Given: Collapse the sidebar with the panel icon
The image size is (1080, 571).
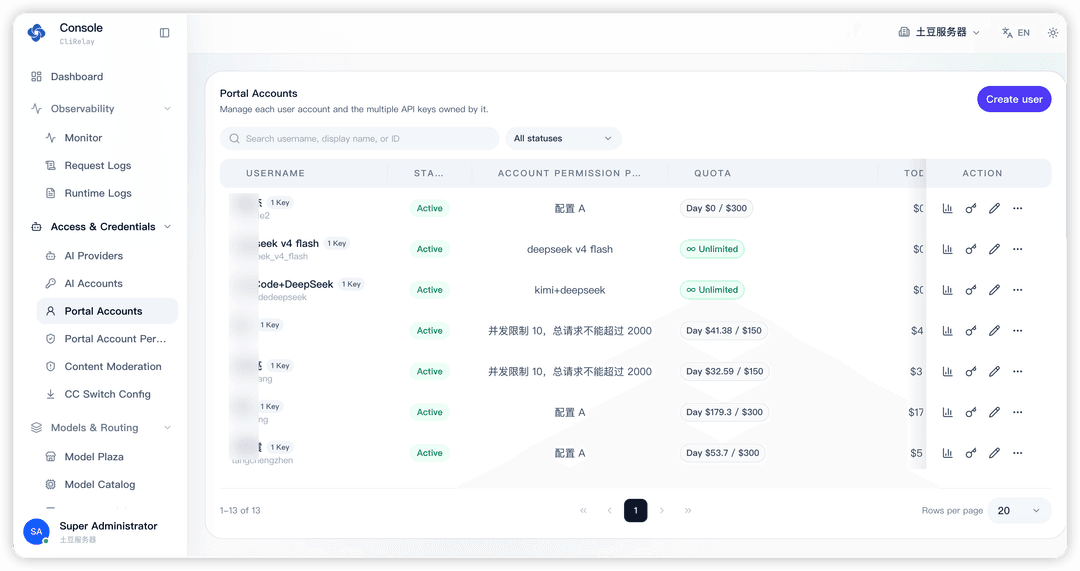Looking at the screenshot, I should click(x=164, y=32).
